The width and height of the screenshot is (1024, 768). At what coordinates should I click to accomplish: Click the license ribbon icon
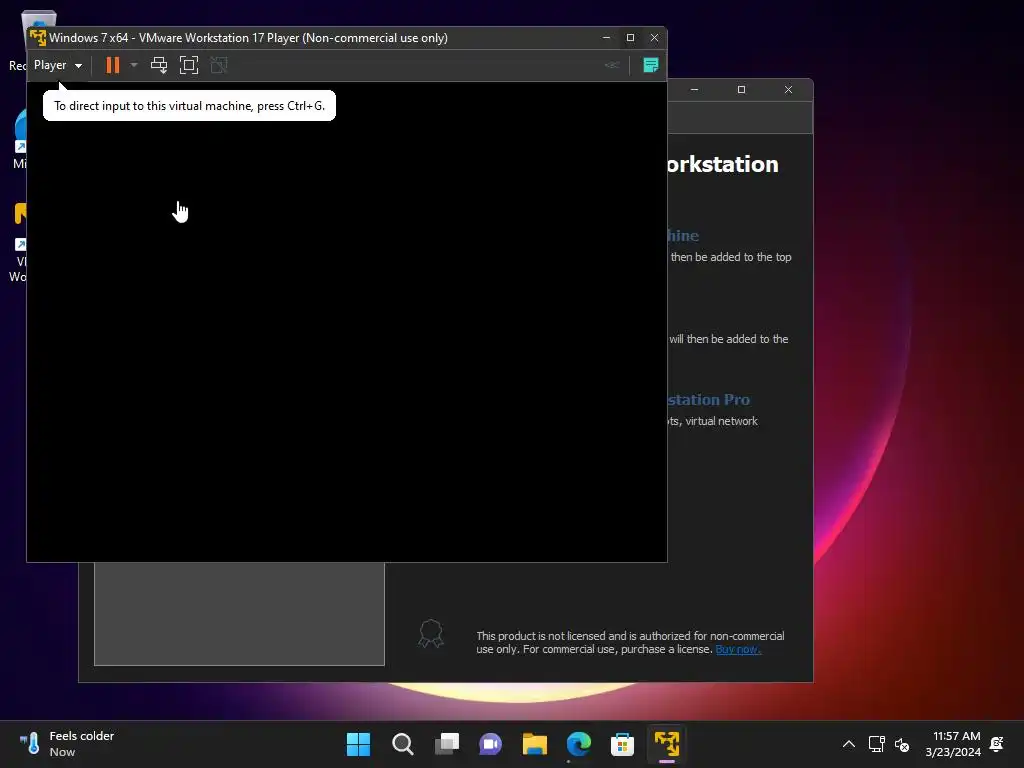tap(431, 634)
